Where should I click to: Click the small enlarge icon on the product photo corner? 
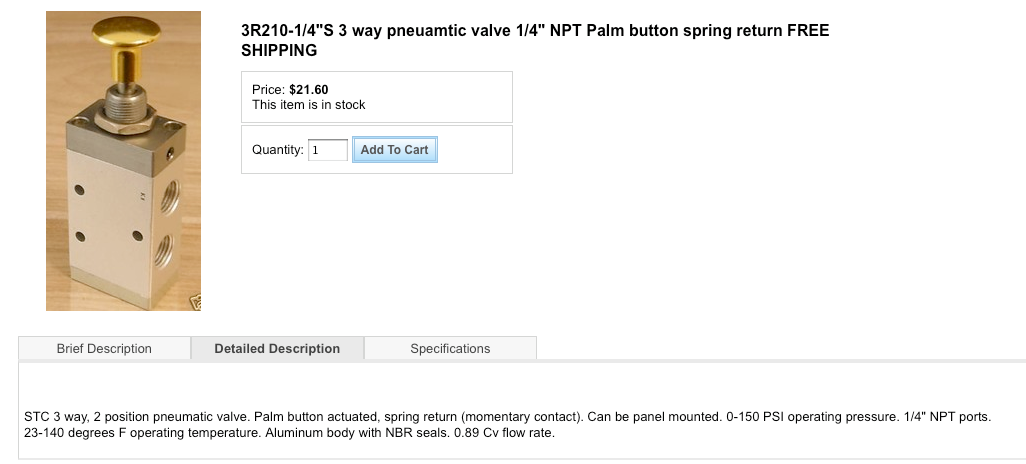[196, 301]
